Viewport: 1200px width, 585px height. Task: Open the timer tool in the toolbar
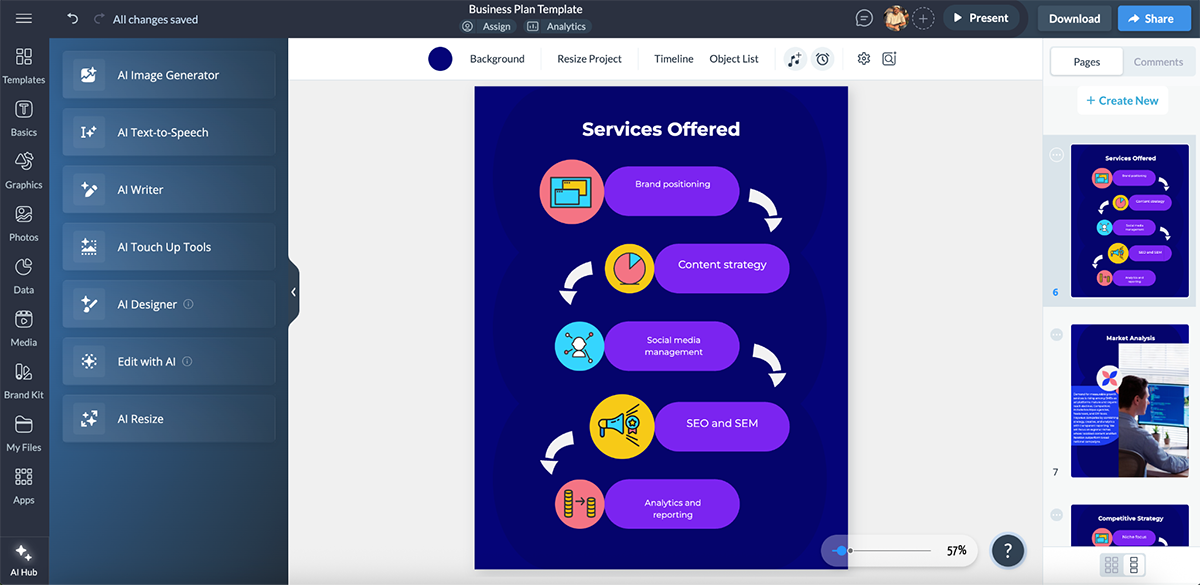coord(822,59)
